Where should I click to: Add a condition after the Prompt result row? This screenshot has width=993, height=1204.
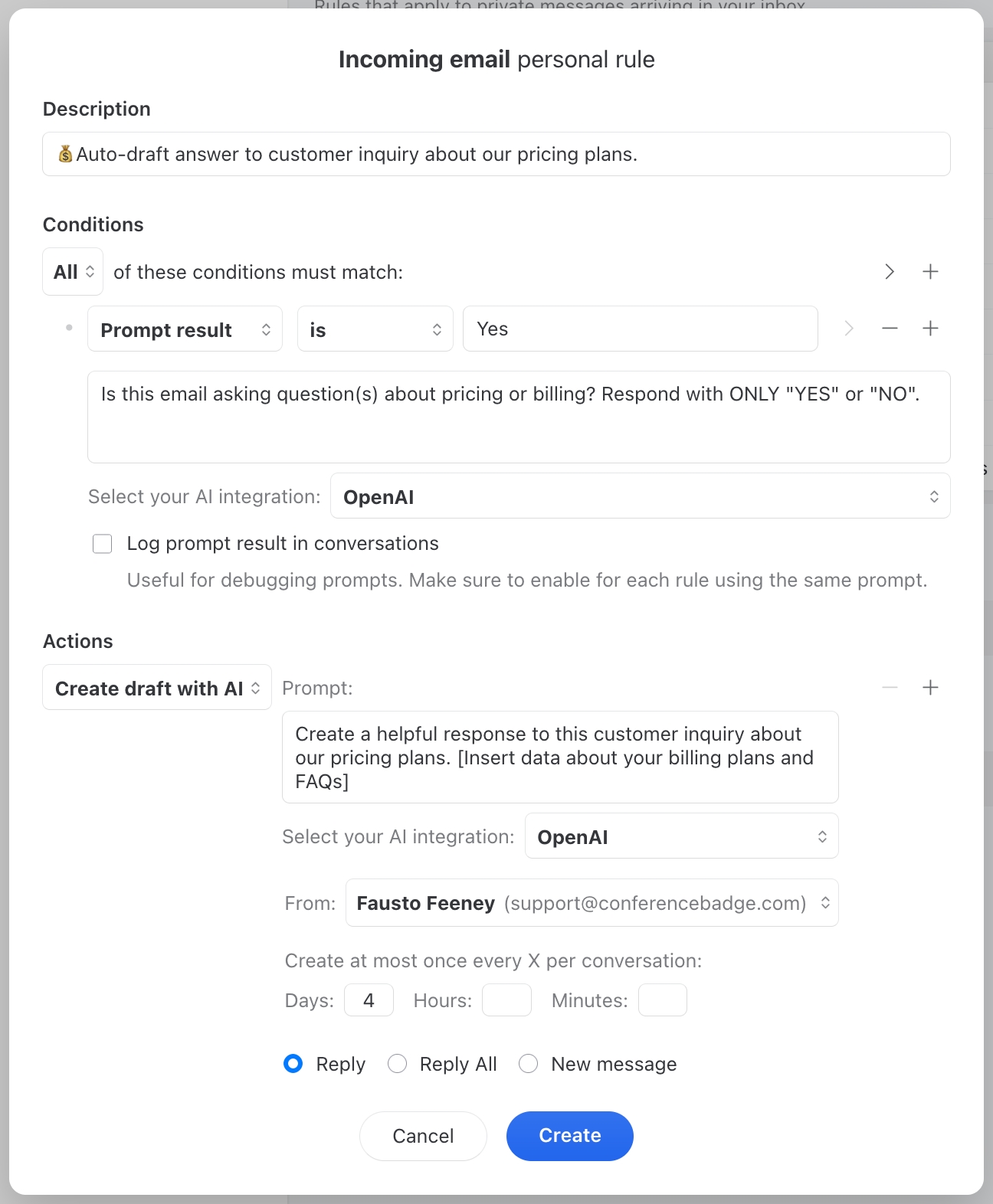pyautogui.click(x=930, y=329)
